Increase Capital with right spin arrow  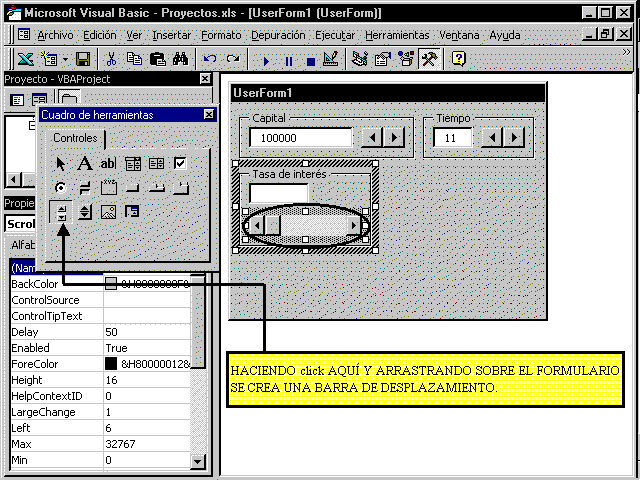point(394,137)
